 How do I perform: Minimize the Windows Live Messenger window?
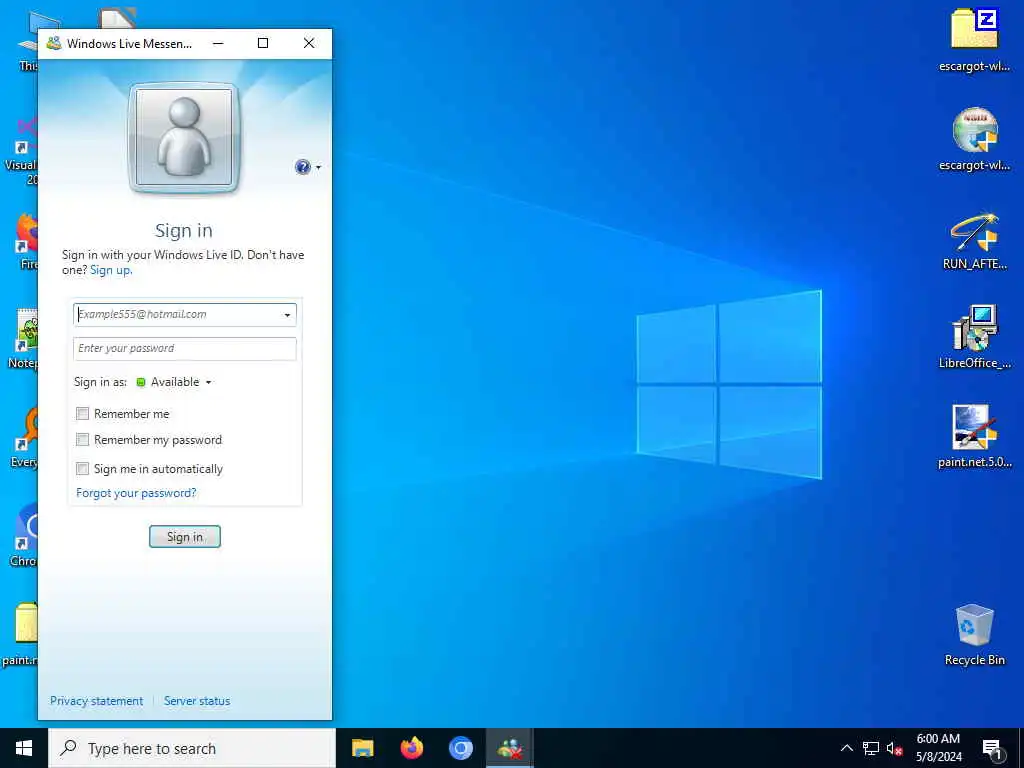pyautogui.click(x=218, y=44)
